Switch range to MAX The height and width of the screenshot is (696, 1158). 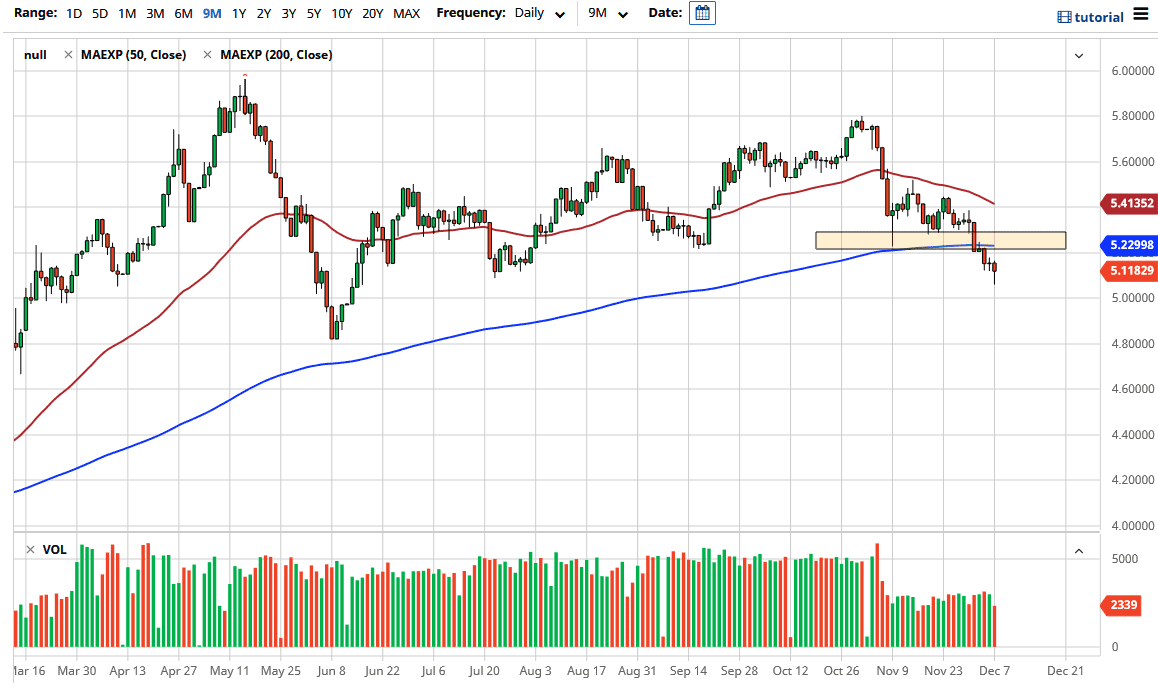pyautogui.click(x=406, y=13)
